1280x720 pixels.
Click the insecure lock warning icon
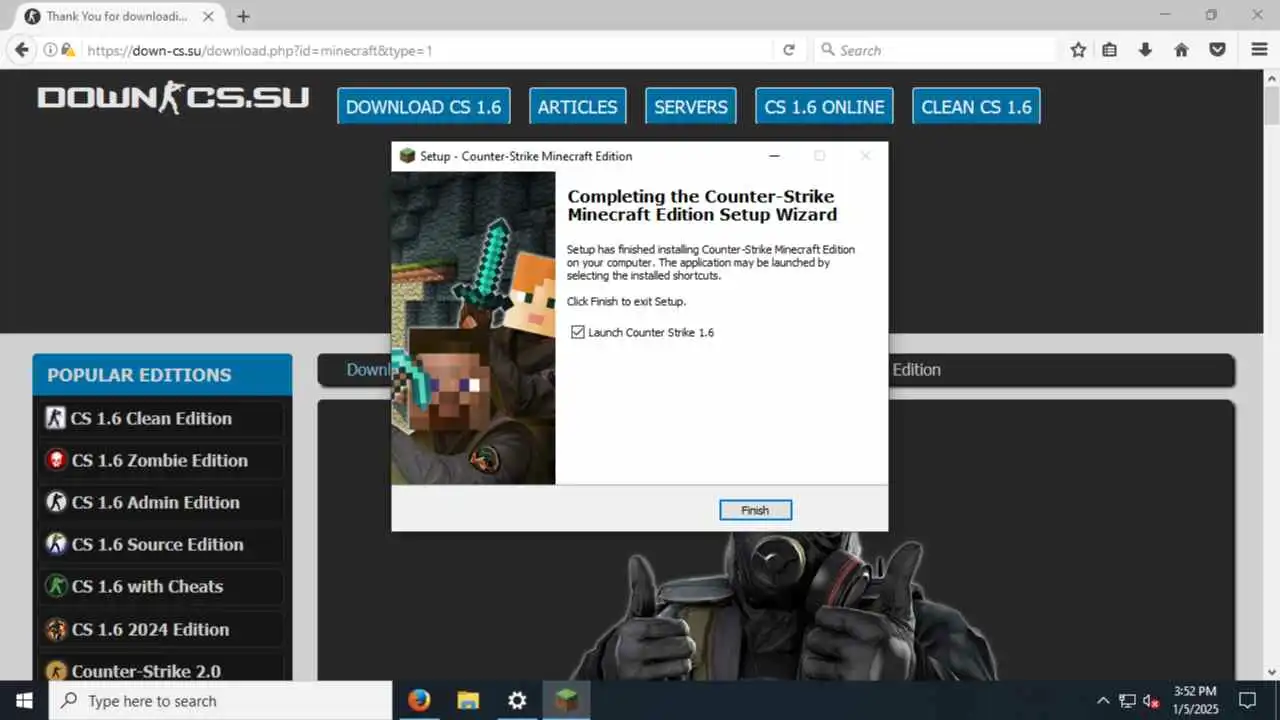tap(68, 50)
